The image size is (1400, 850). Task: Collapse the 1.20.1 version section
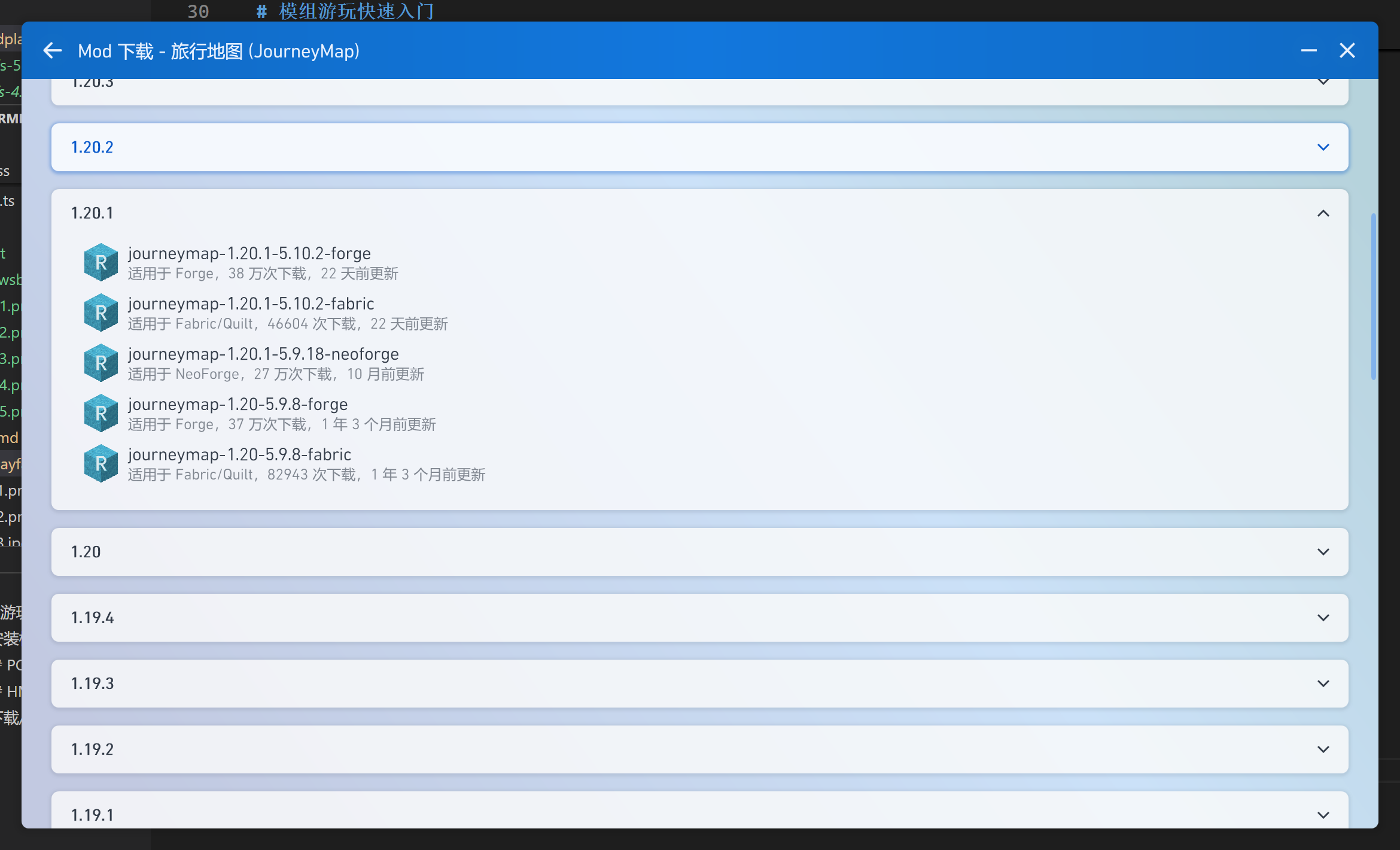pos(1323,213)
